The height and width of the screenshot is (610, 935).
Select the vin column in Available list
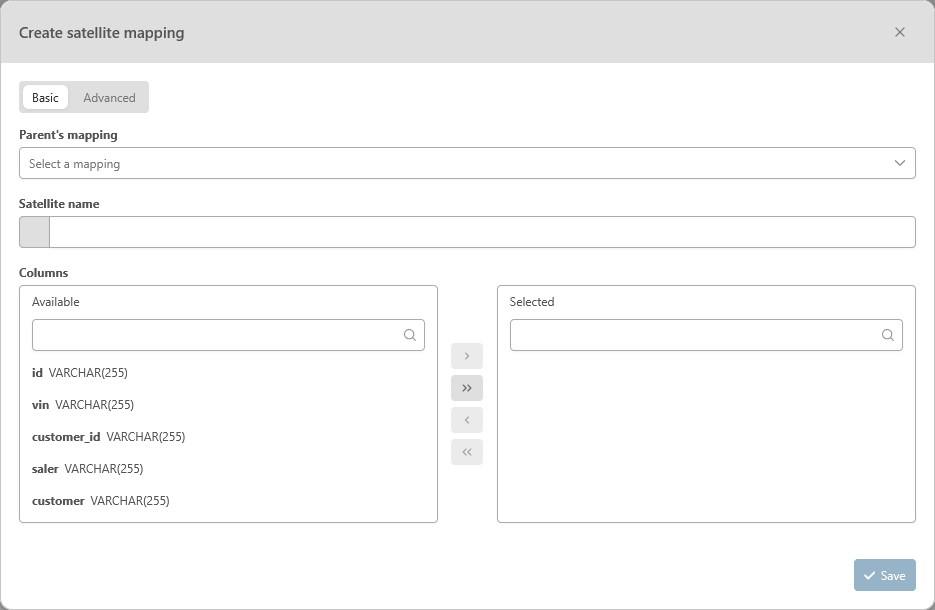click(x=83, y=405)
